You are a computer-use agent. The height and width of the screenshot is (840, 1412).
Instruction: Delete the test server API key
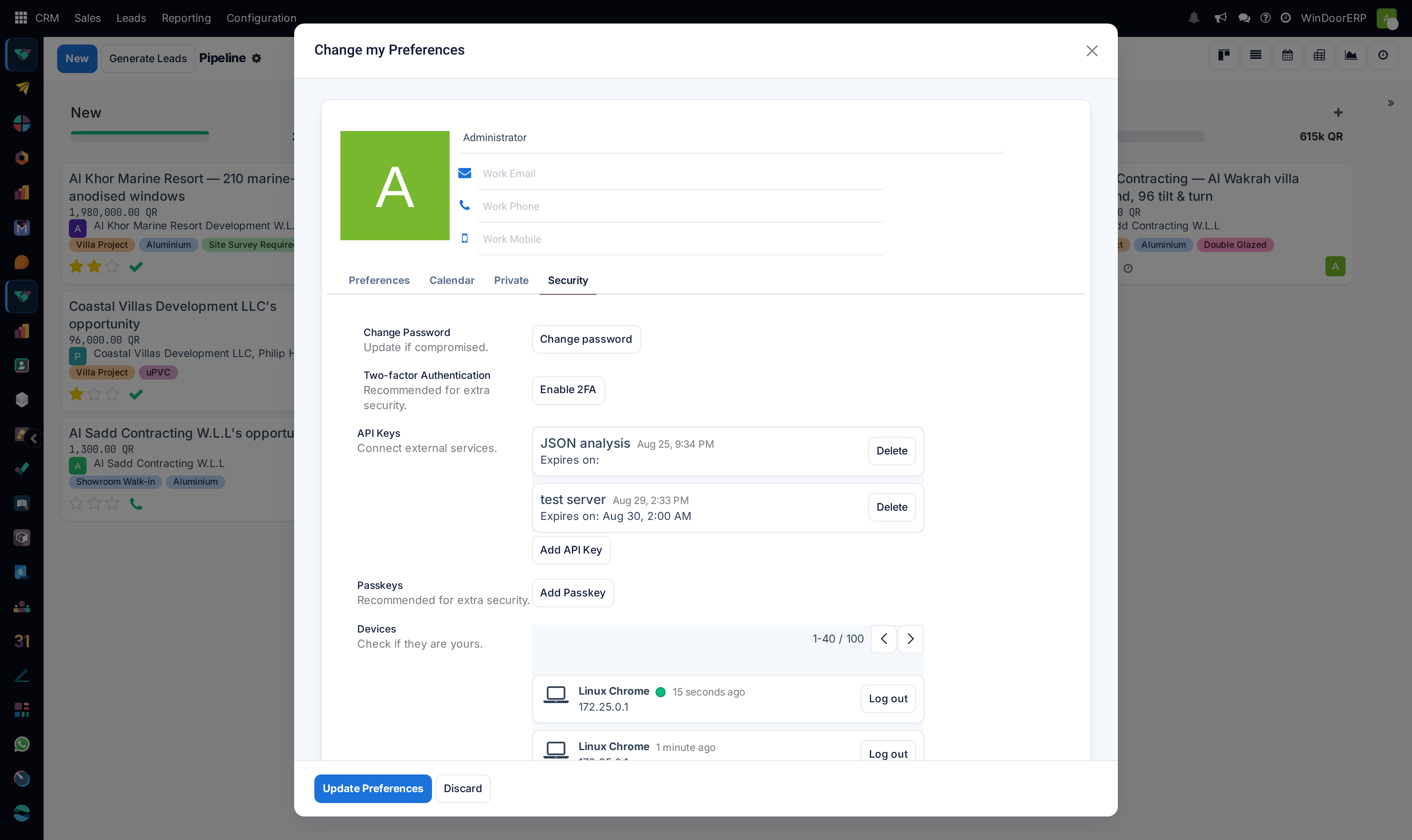coord(891,507)
